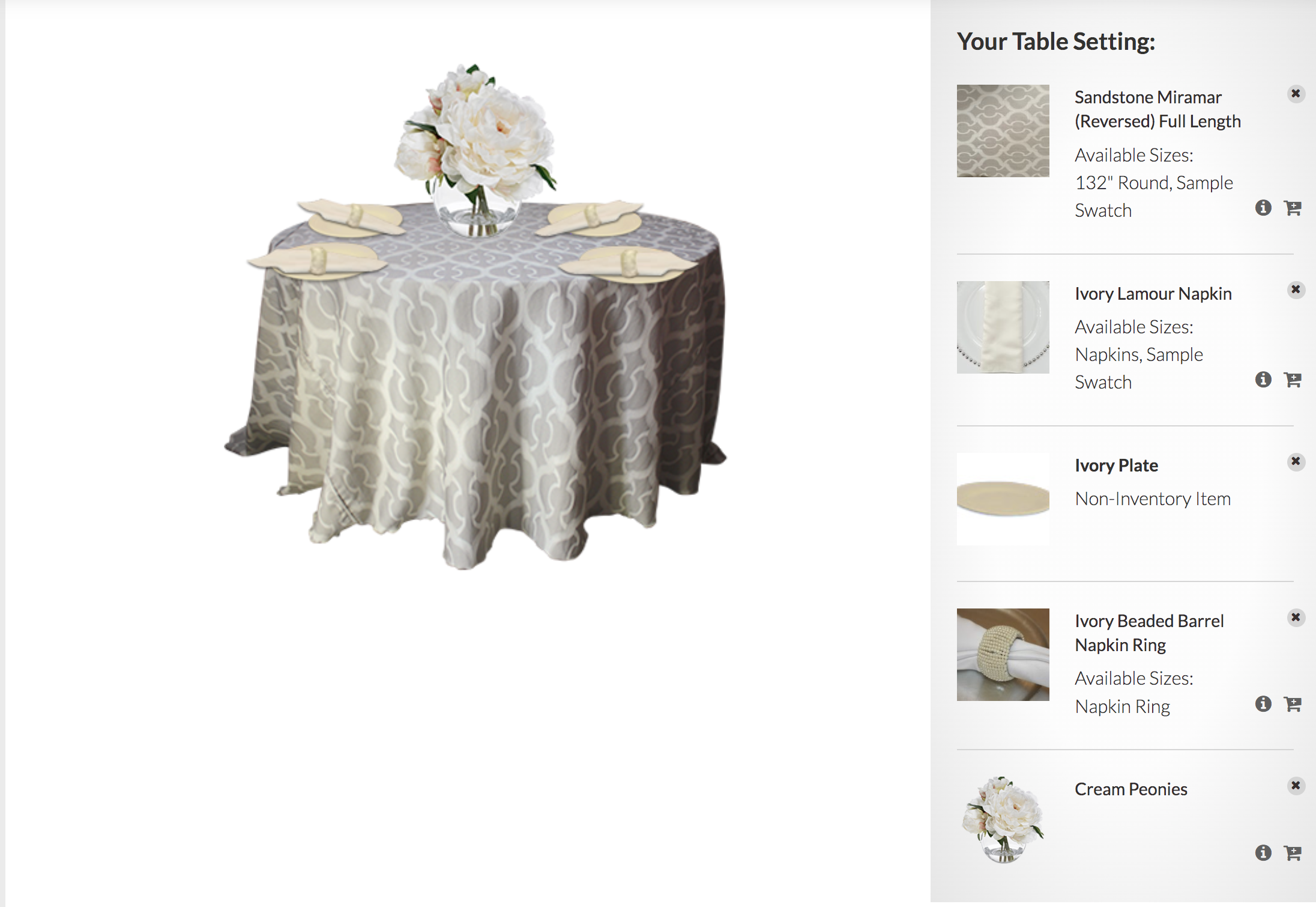This screenshot has height=907, width=1316.
Task: Remove Ivory Beaded Barrel Napkin Ring
Action: 1296,617
